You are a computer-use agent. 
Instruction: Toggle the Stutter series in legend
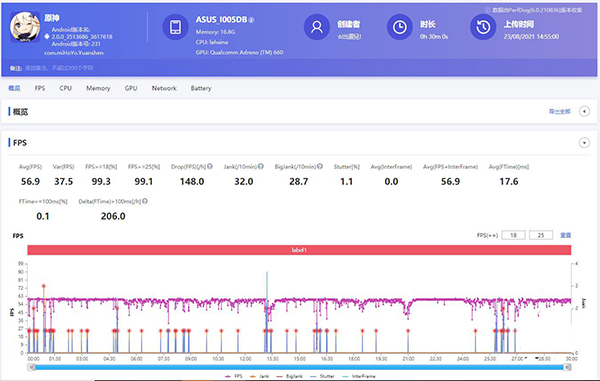pos(322,376)
